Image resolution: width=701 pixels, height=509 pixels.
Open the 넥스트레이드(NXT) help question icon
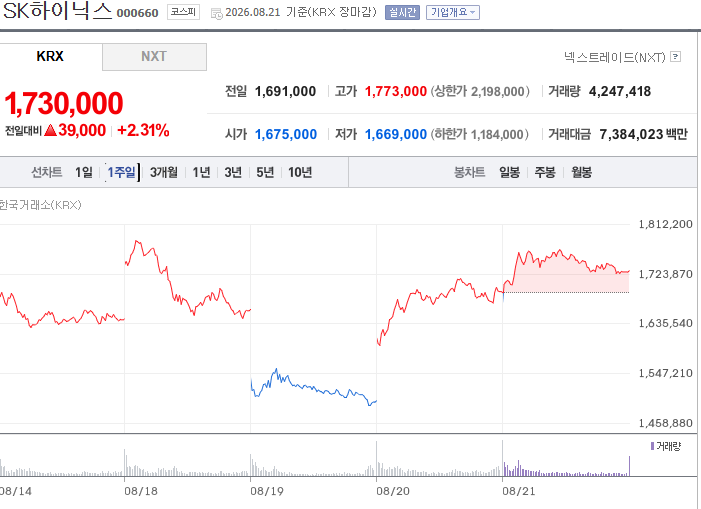676,57
